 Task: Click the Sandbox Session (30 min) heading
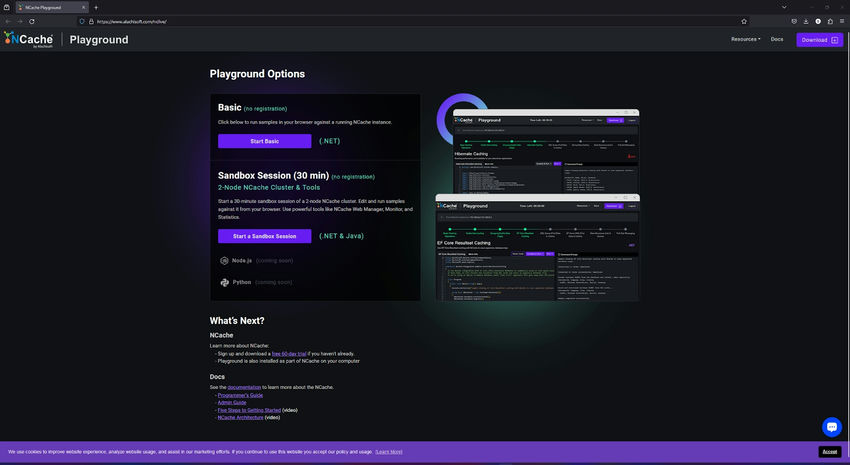[273, 176]
